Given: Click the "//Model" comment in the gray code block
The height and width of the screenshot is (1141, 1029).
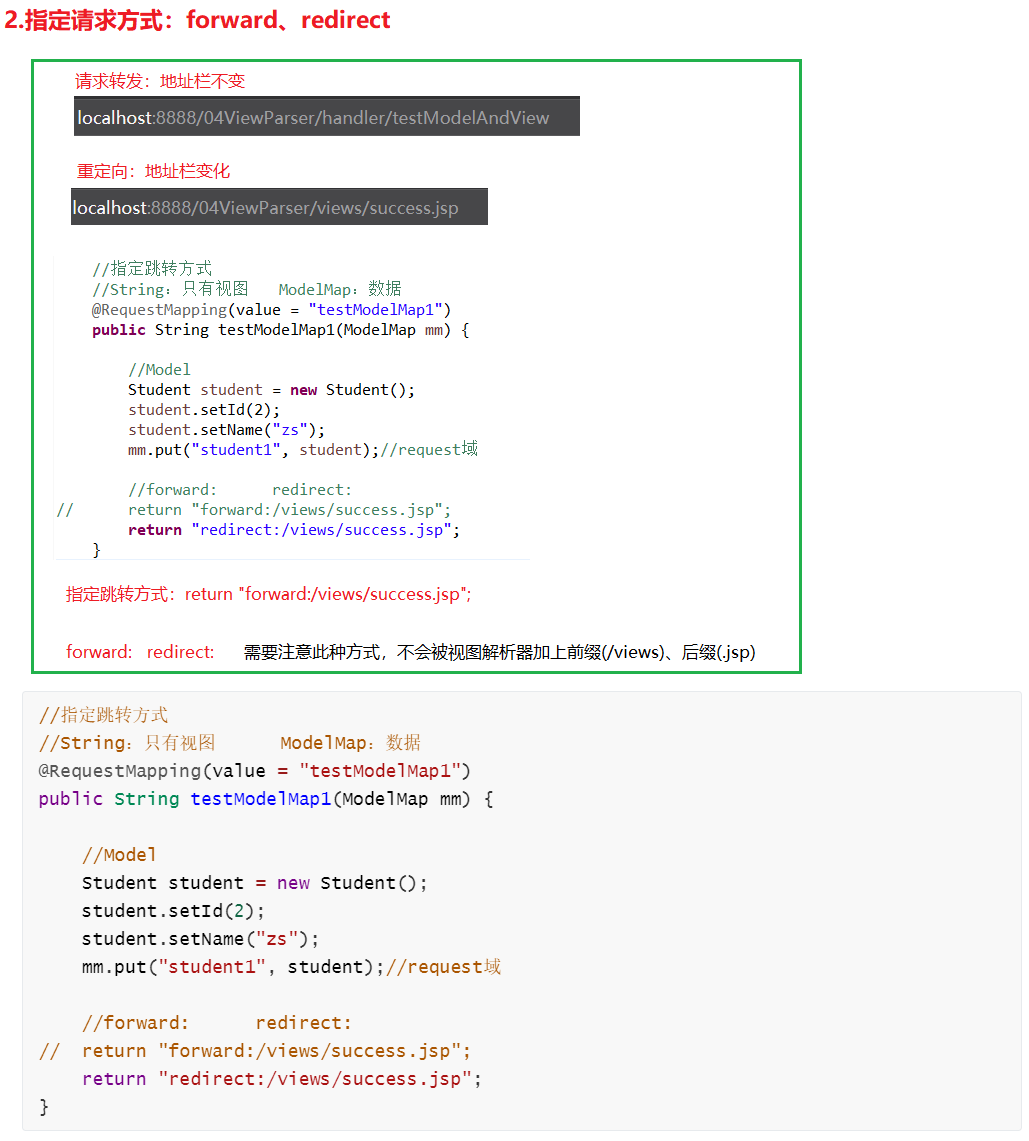Looking at the screenshot, I should point(119,855).
